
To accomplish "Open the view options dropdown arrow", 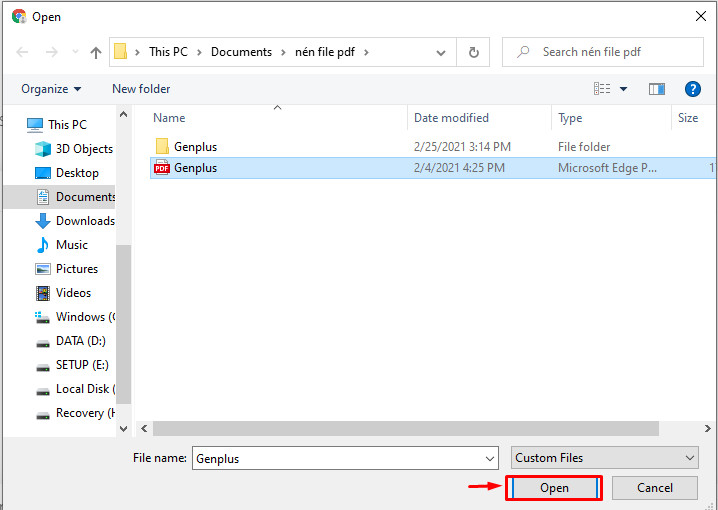I will tap(623, 89).
